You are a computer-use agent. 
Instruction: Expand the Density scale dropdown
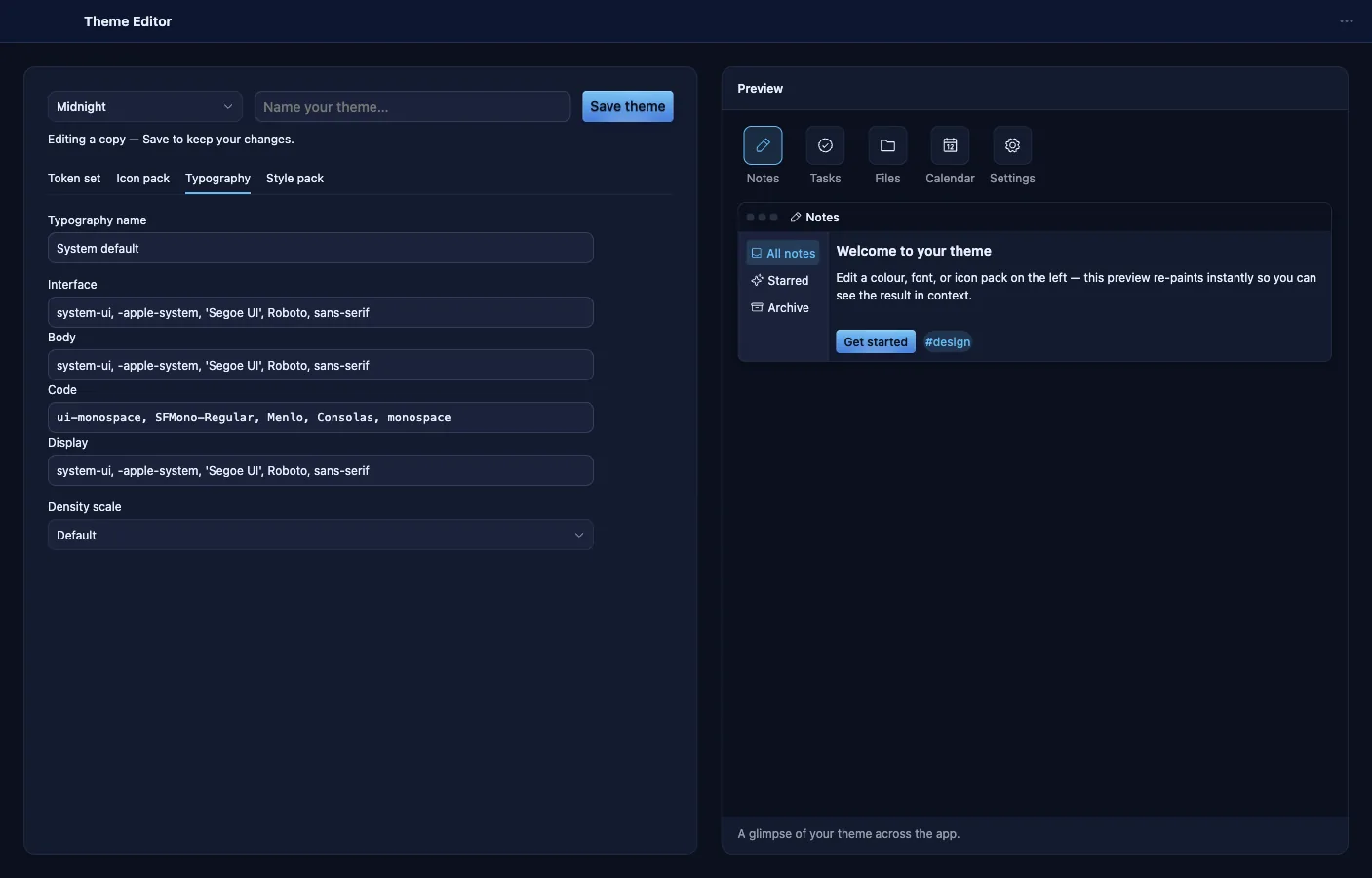click(x=321, y=535)
